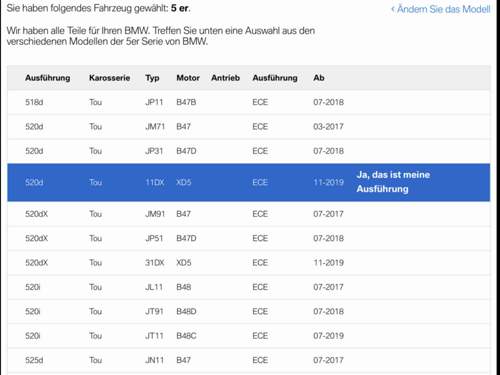Select the 520dX row with type 31DX
The image size is (500, 375).
(249, 263)
